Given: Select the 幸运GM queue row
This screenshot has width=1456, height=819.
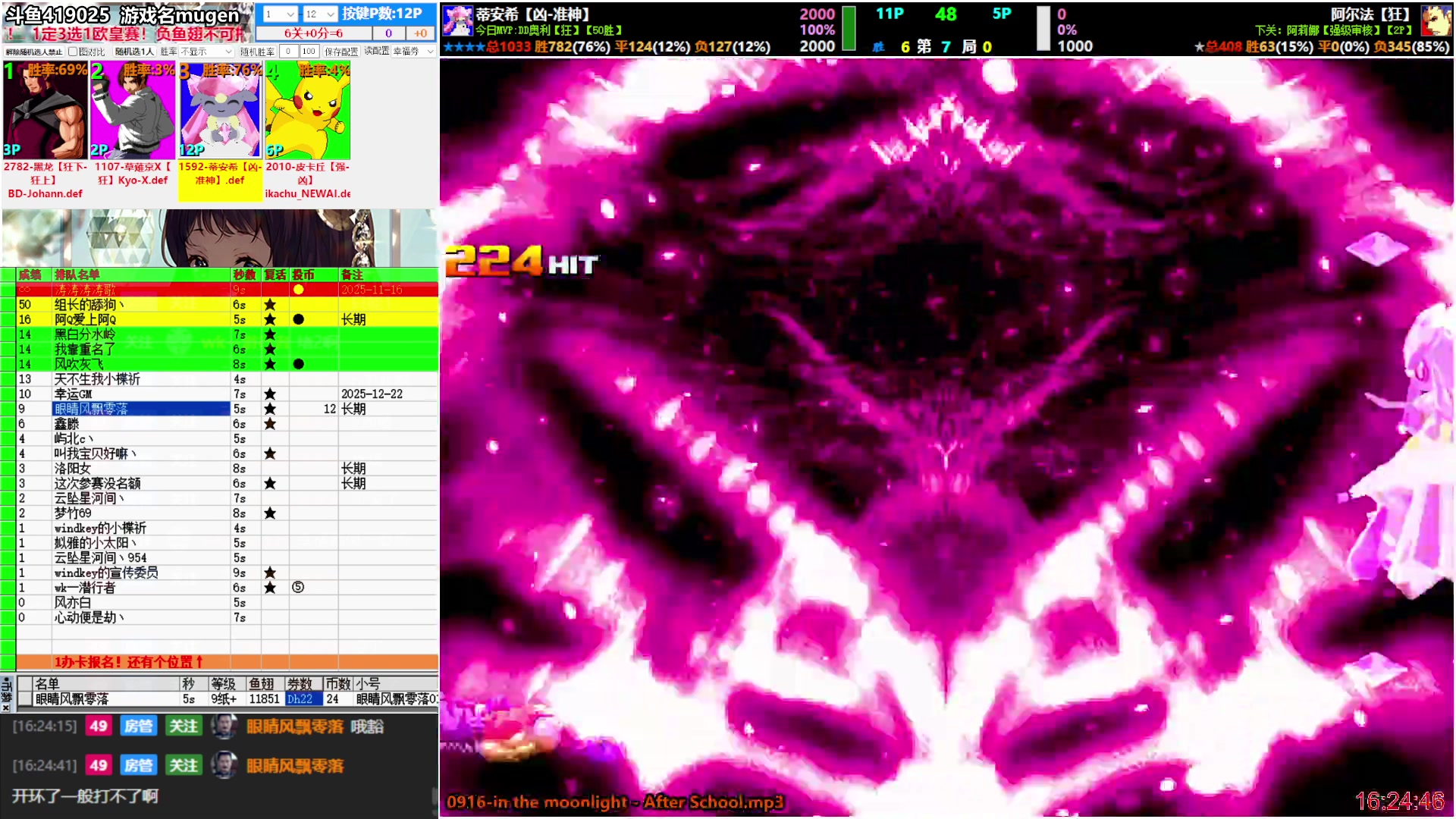Looking at the screenshot, I should click(x=227, y=394).
